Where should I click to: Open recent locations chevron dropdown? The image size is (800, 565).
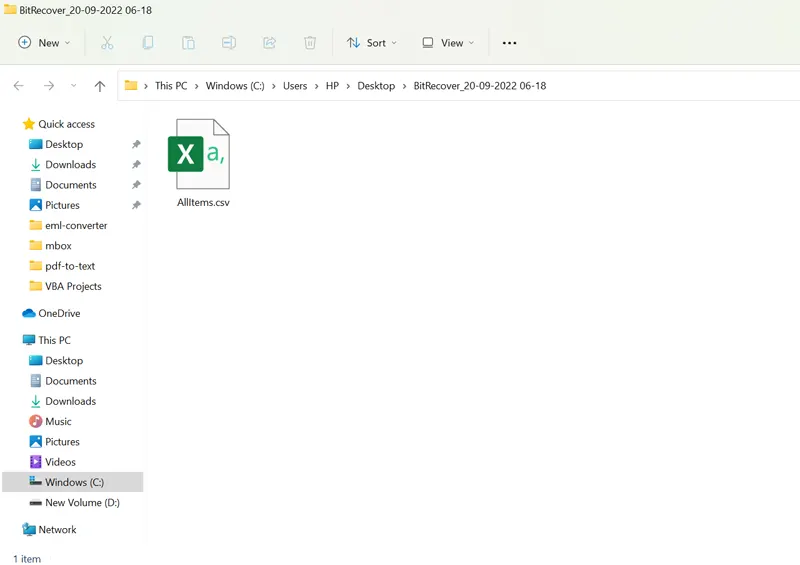coord(73,86)
